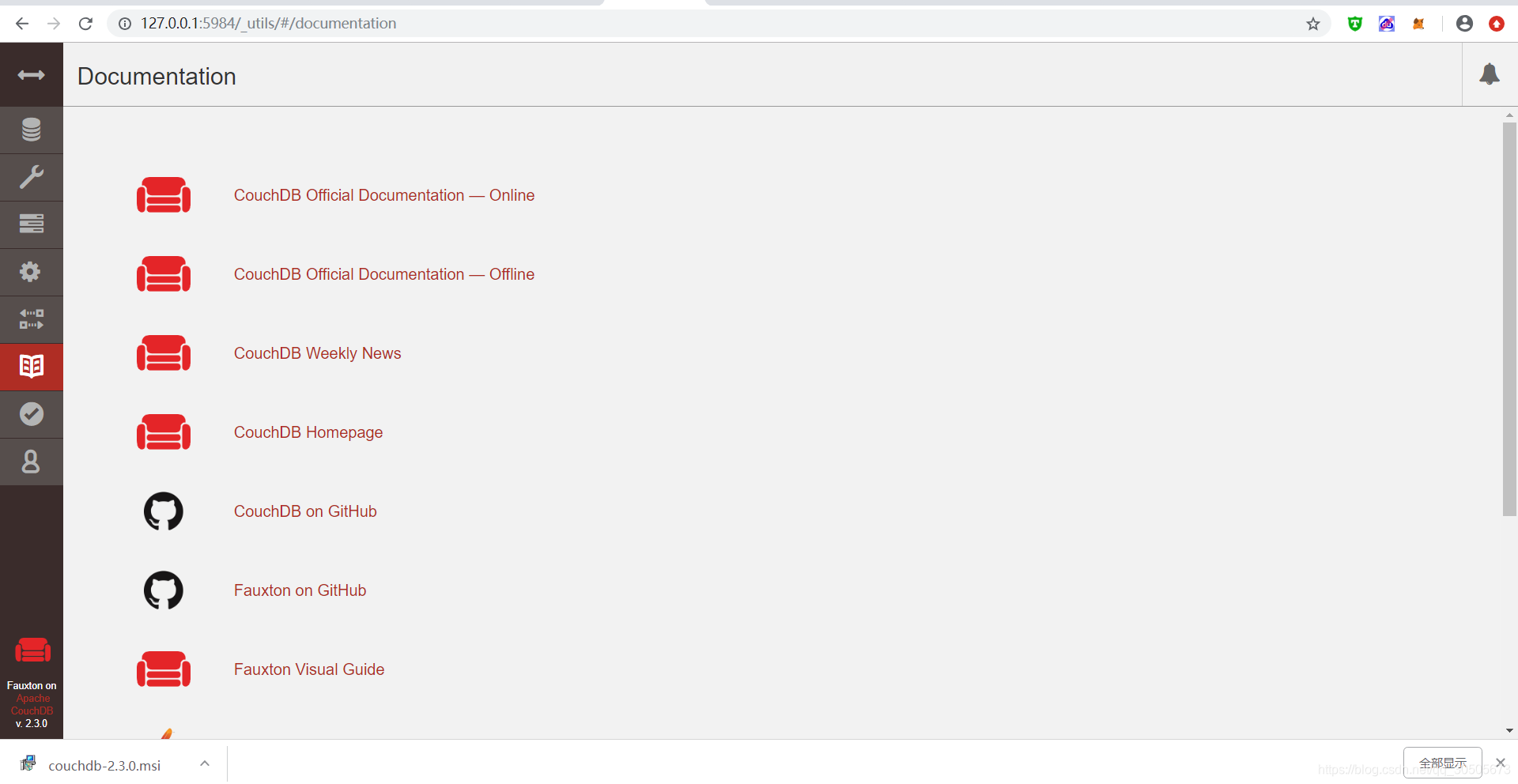Click the GitHub logo beside Fauxton on GitHub
The height and width of the screenshot is (784, 1518).
pyautogui.click(x=164, y=590)
